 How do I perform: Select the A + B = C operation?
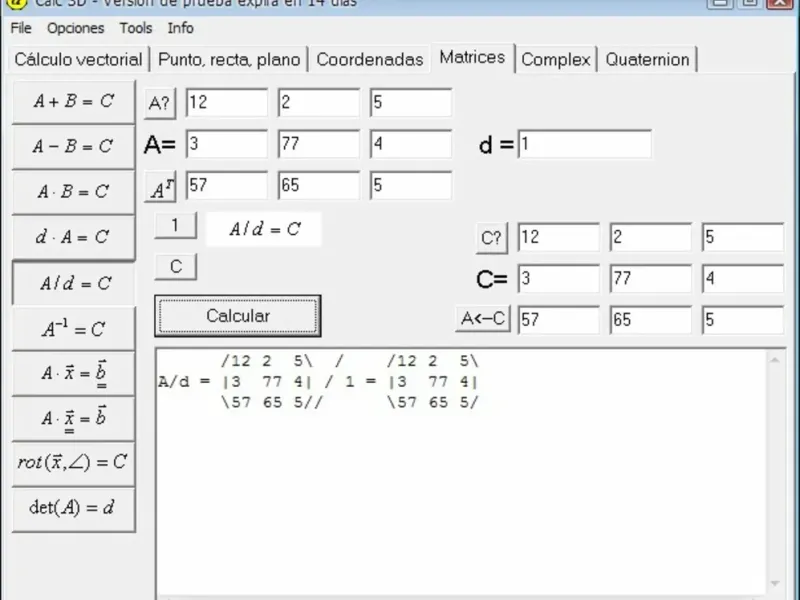(74, 102)
